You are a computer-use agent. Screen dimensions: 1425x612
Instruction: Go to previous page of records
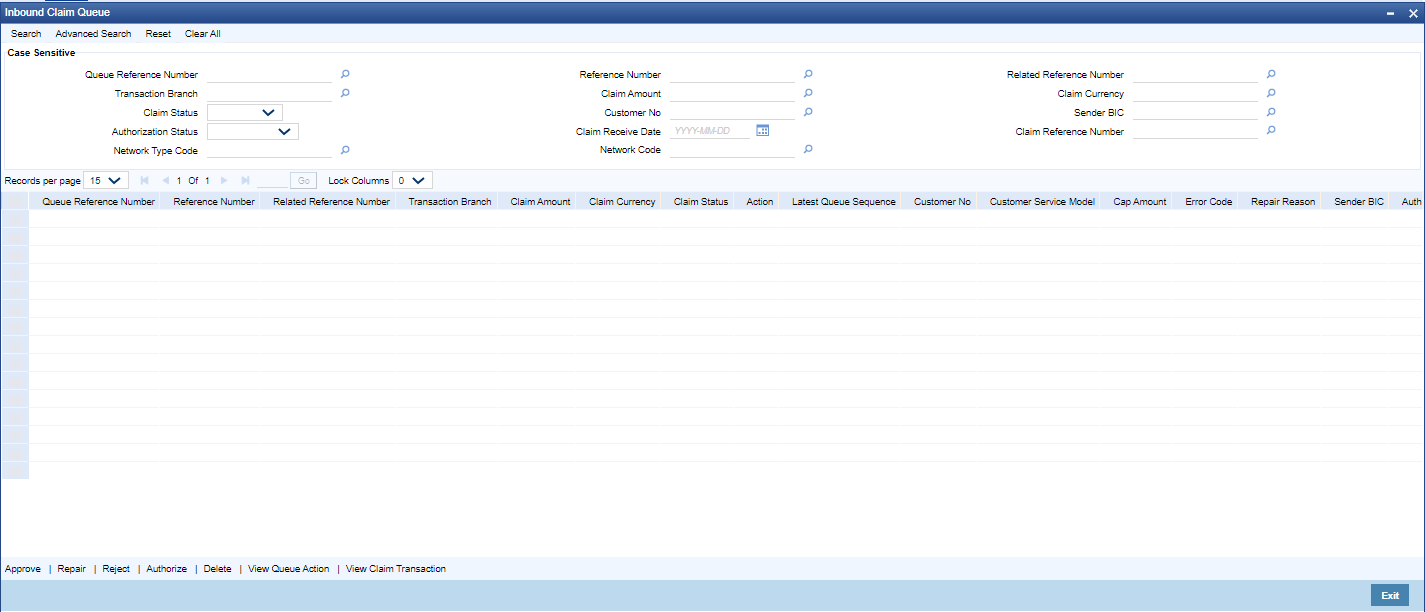165,181
